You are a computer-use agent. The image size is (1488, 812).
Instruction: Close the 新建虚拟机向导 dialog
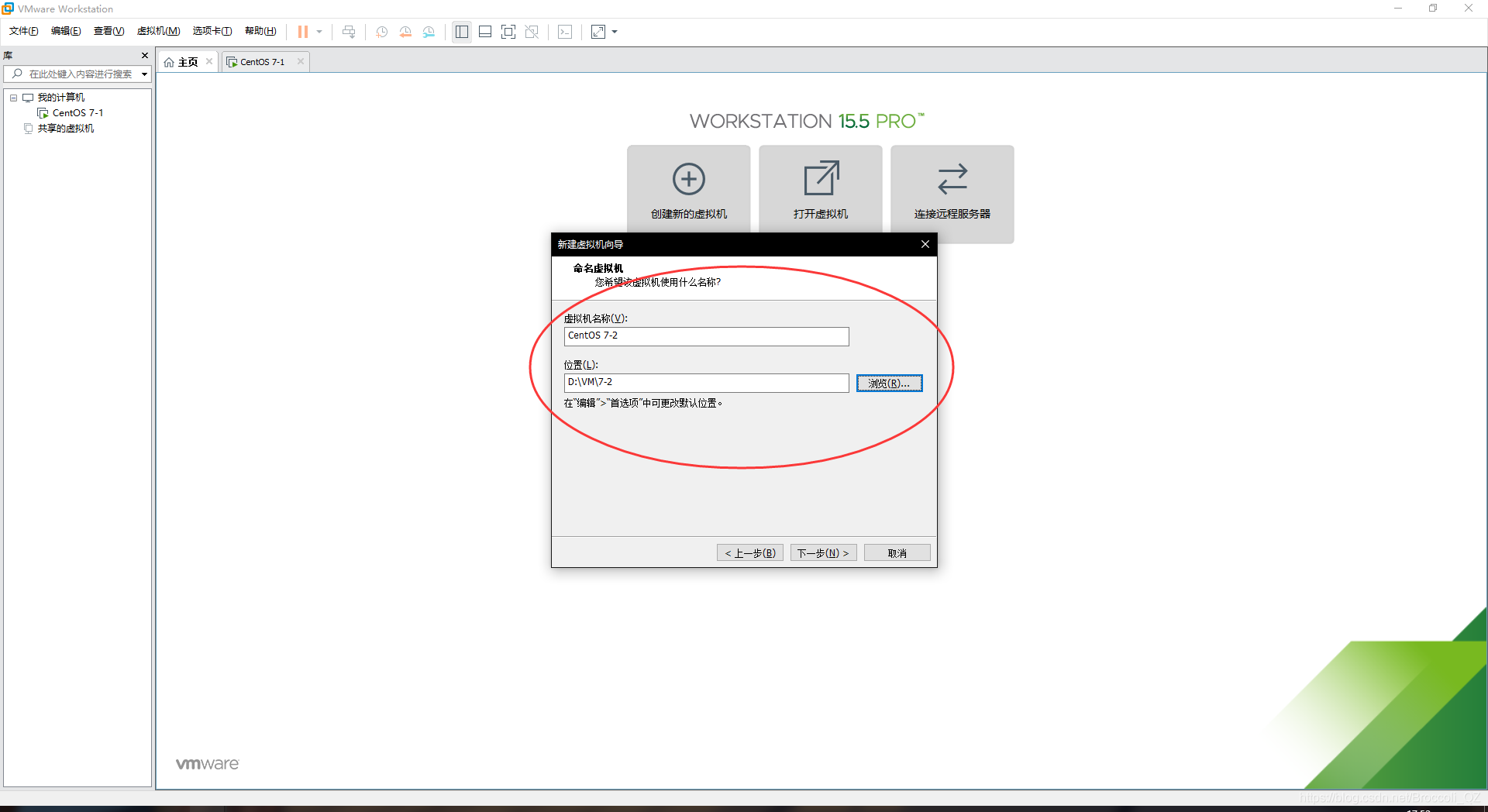pyautogui.click(x=925, y=244)
